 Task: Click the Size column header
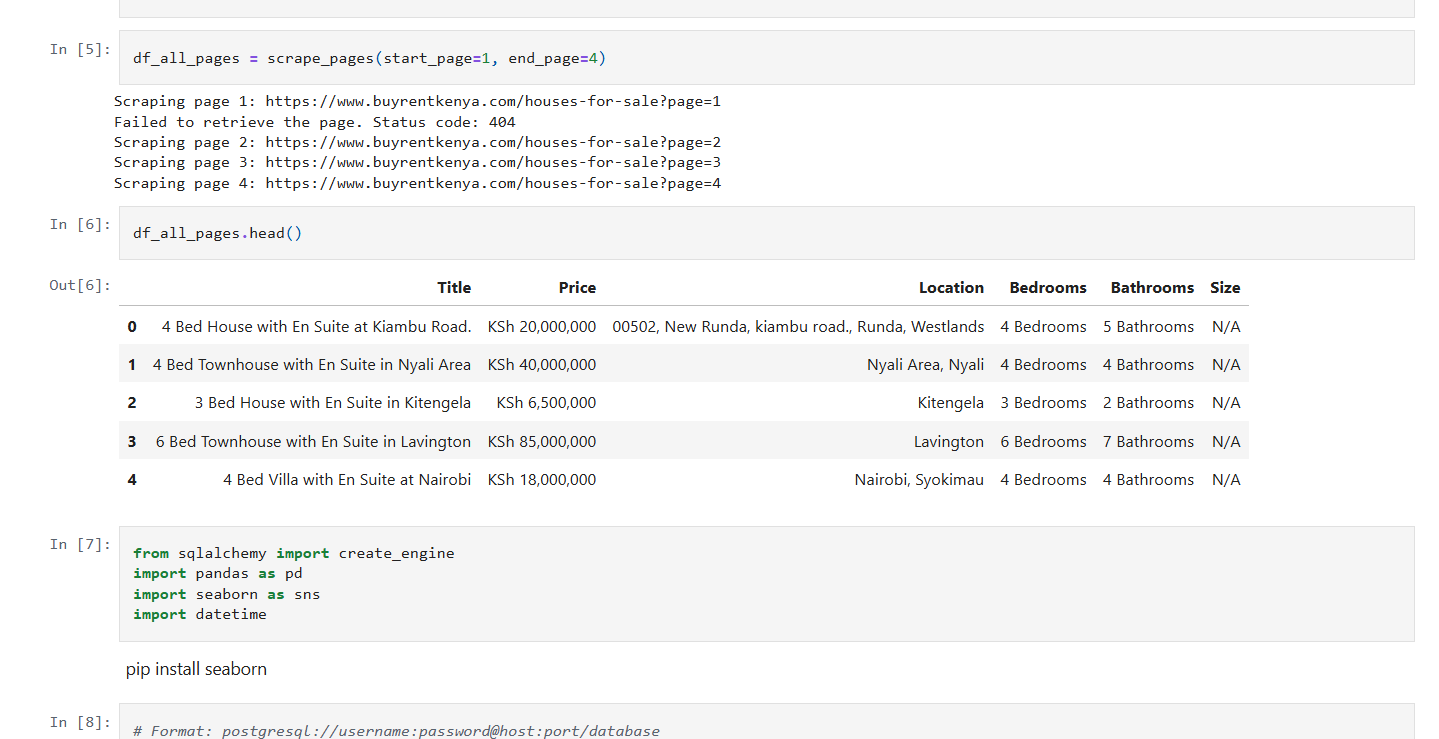(x=1225, y=288)
